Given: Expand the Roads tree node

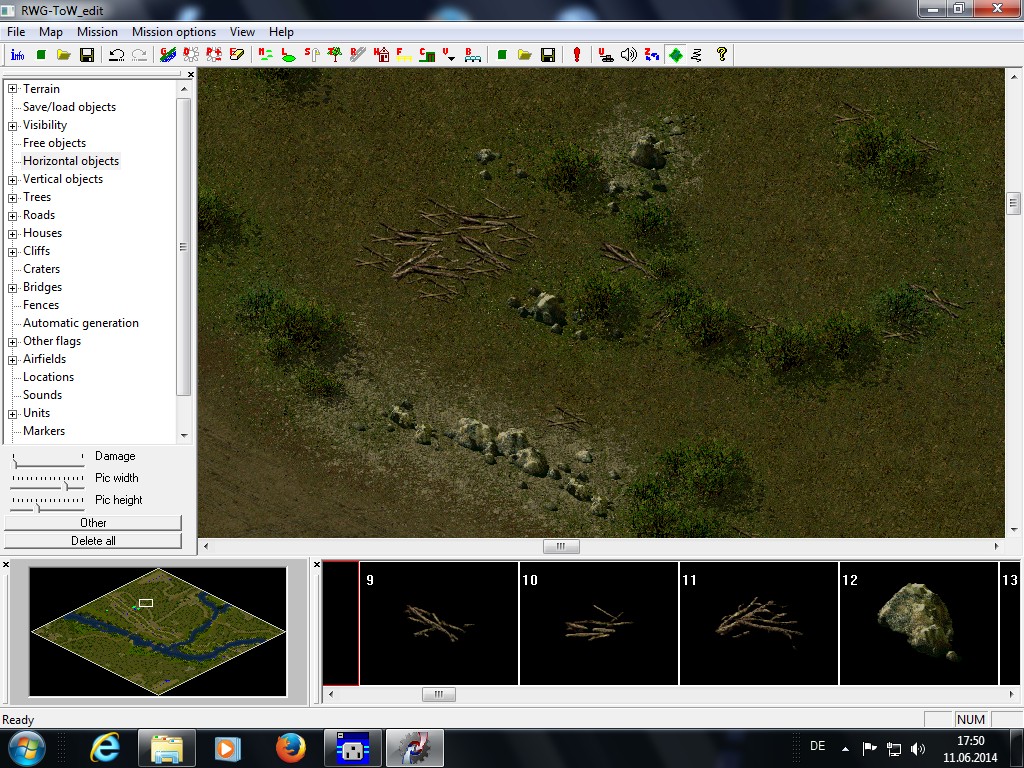Looking at the screenshot, I should click(12, 216).
